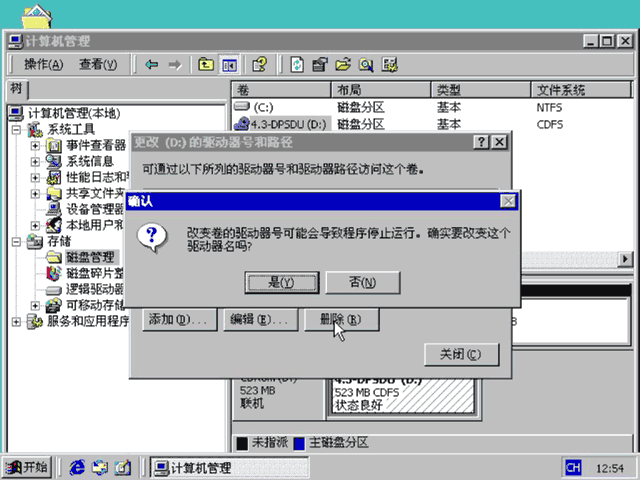Click the 关闭(C) button
This screenshot has width=640, height=480.
[x=462, y=354]
